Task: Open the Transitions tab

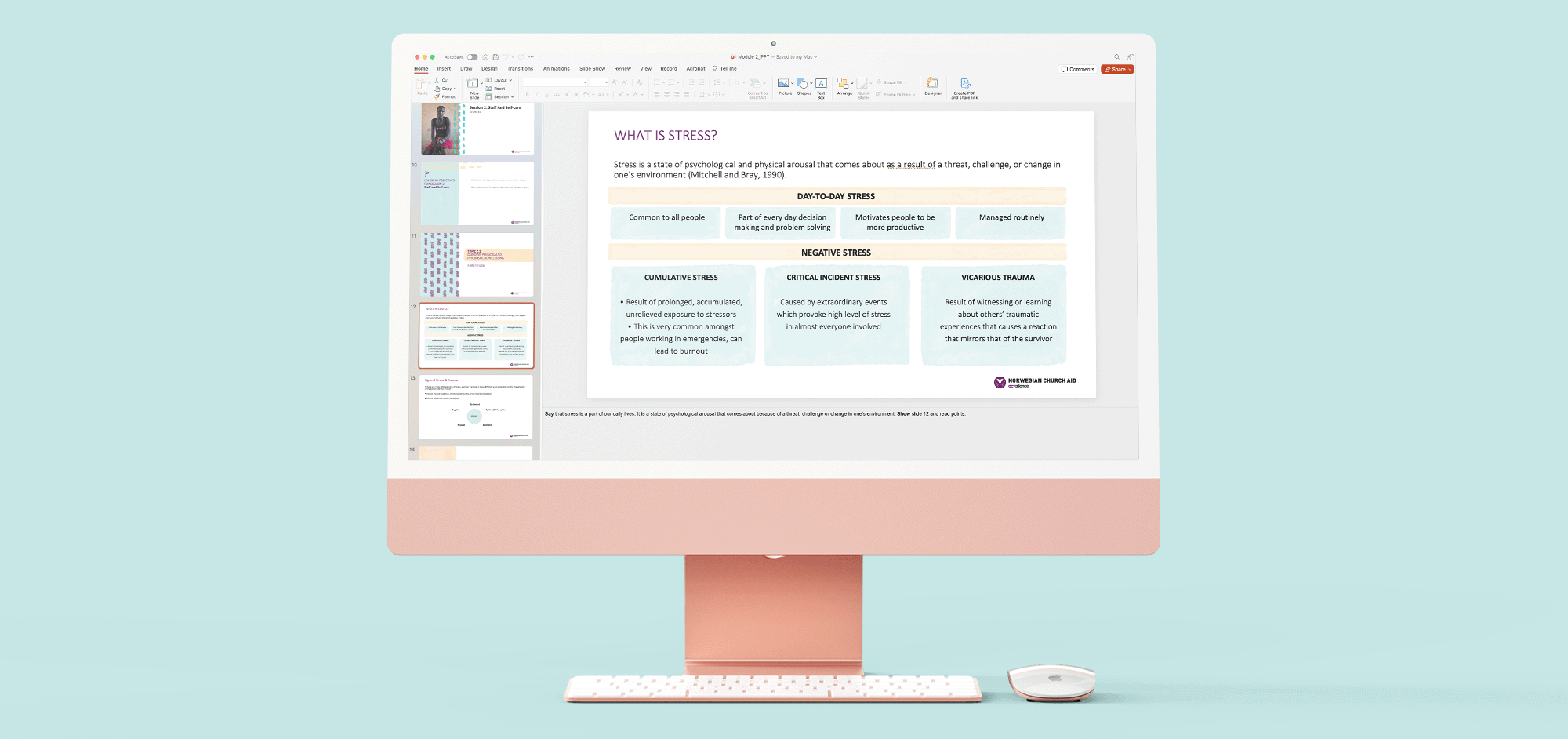Action: point(520,69)
